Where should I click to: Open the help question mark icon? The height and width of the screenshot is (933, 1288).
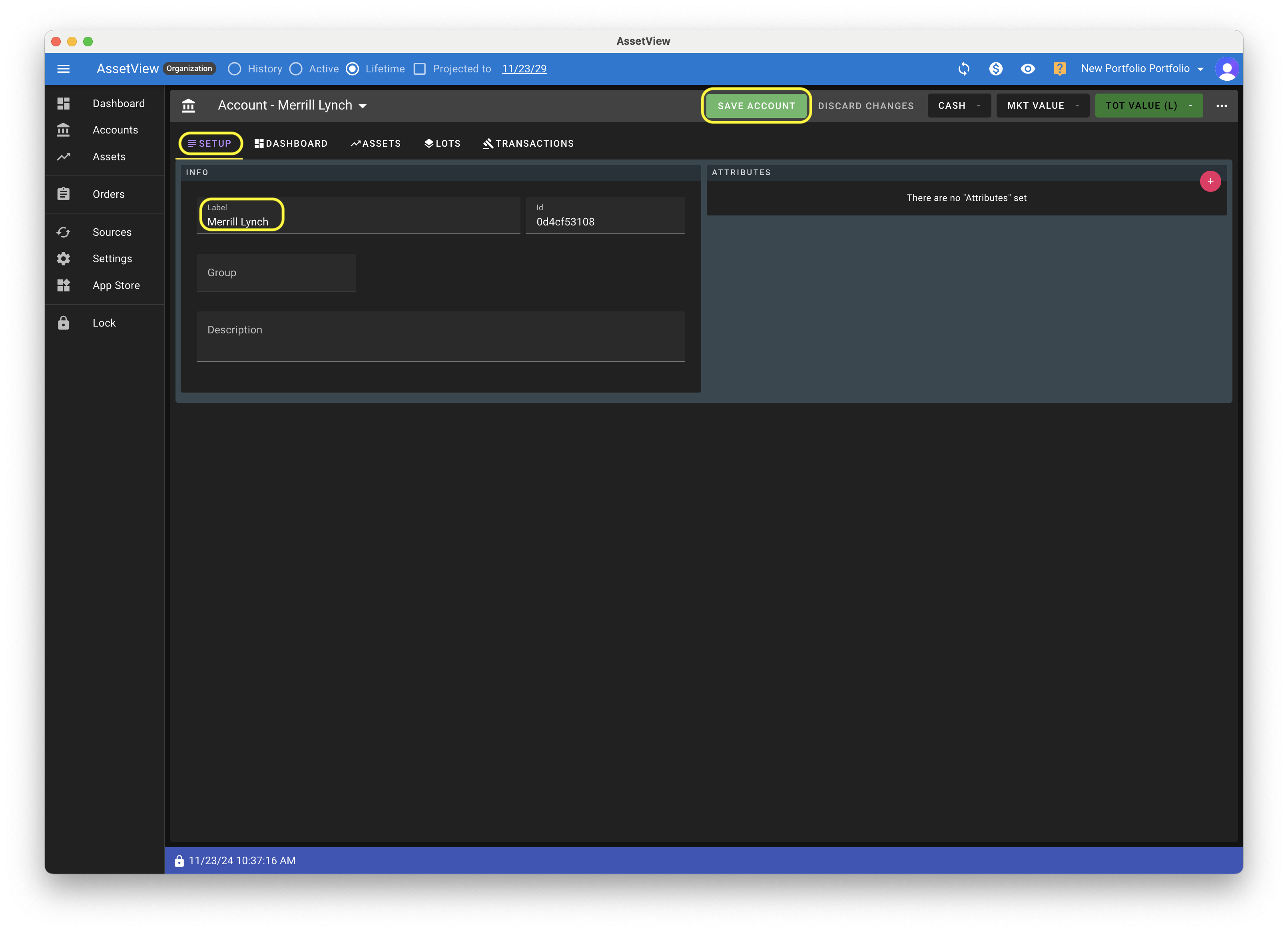(1059, 69)
